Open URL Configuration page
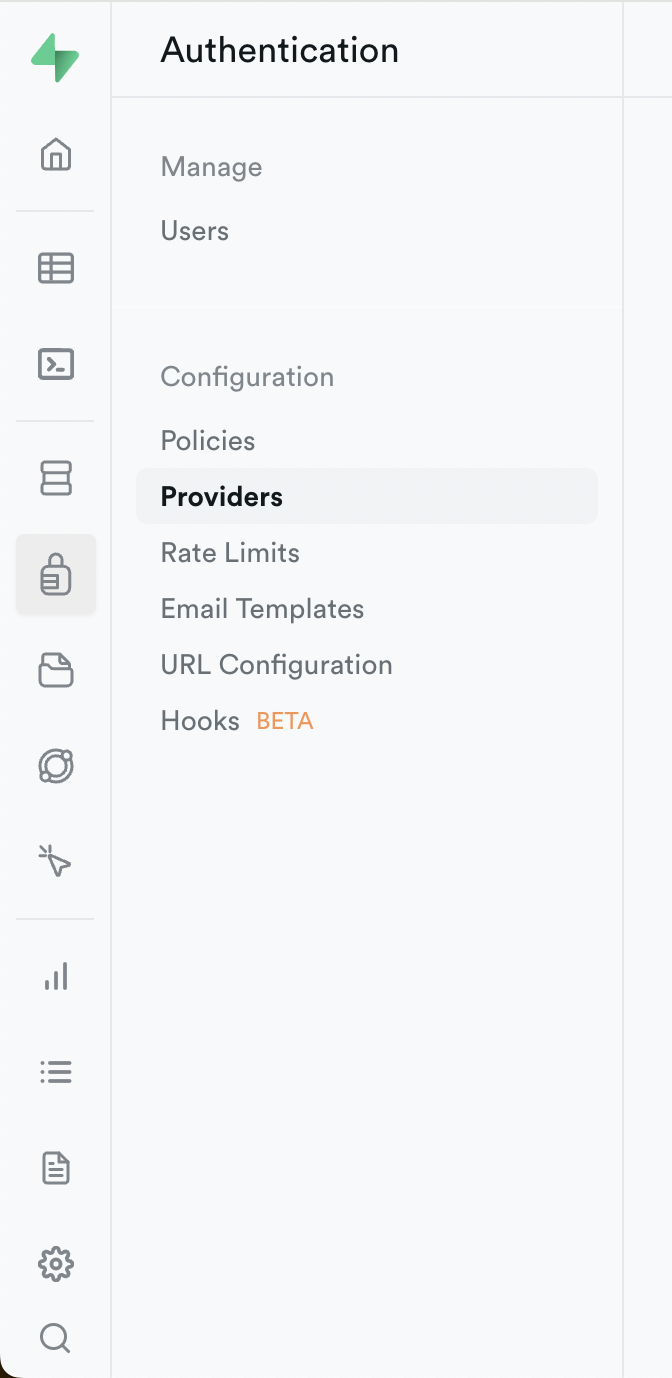Viewport: 672px width, 1378px height. click(x=276, y=665)
